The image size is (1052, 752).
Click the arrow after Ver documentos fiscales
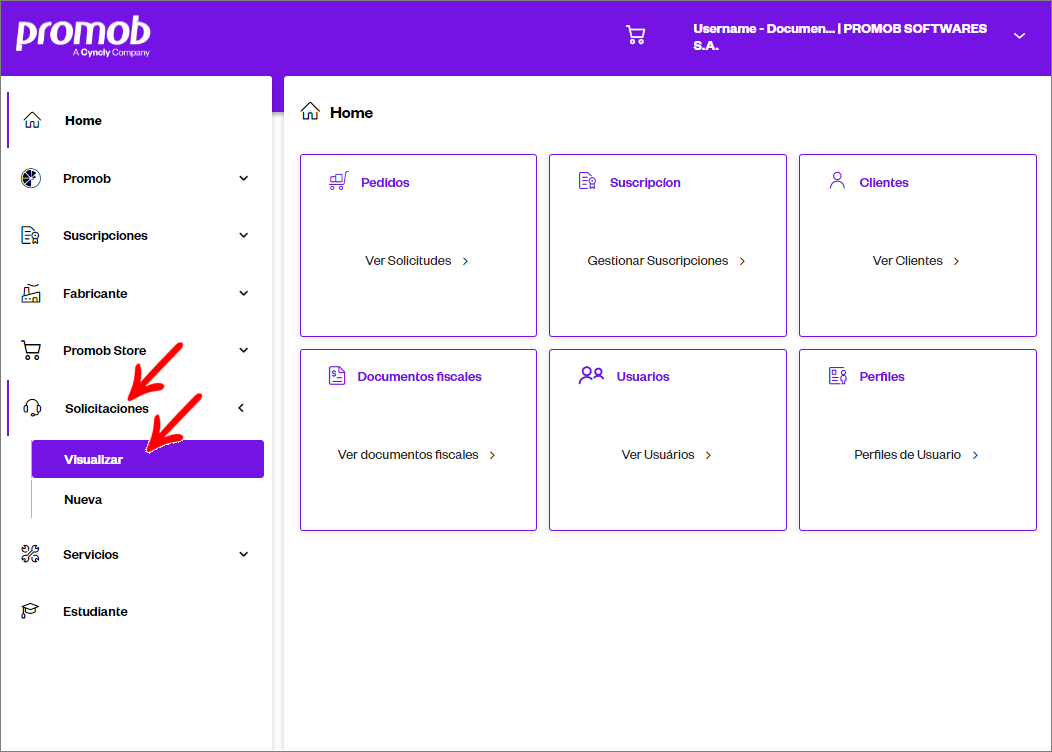(492, 455)
